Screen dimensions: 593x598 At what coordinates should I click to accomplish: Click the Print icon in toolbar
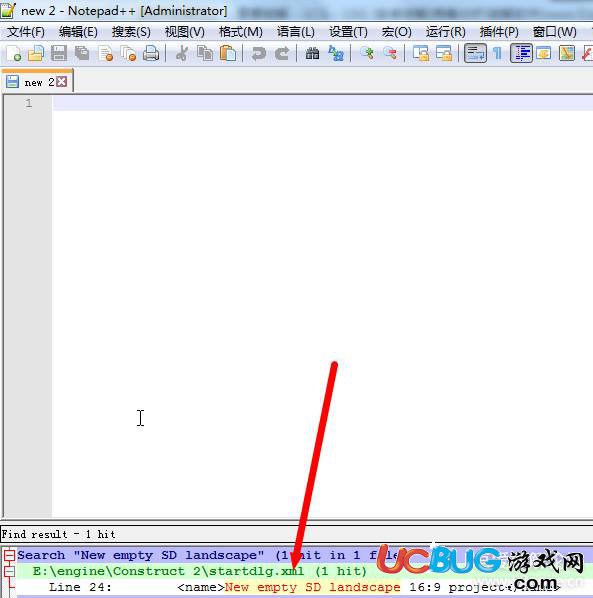151,53
